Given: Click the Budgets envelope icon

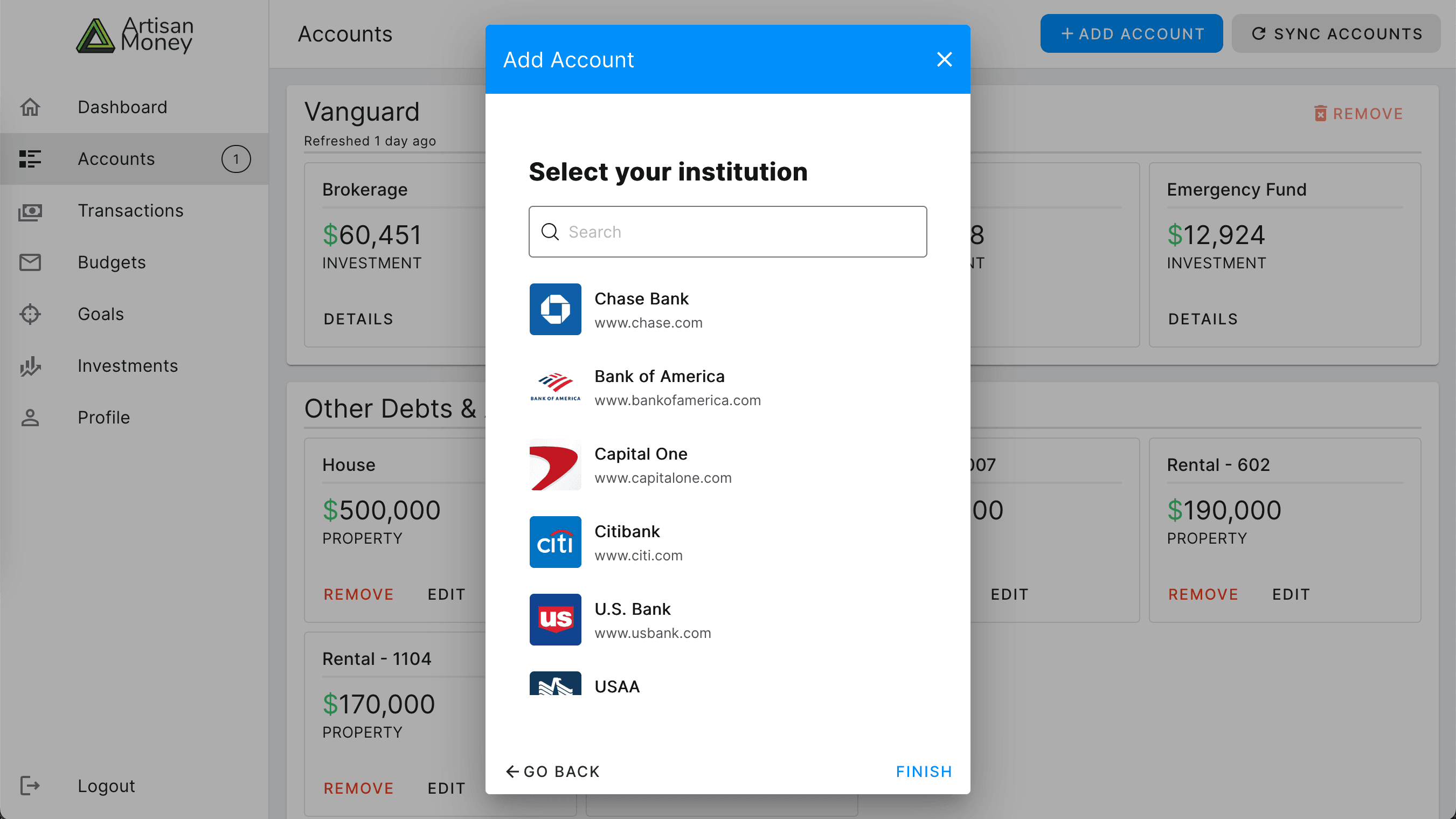Looking at the screenshot, I should tap(30, 262).
